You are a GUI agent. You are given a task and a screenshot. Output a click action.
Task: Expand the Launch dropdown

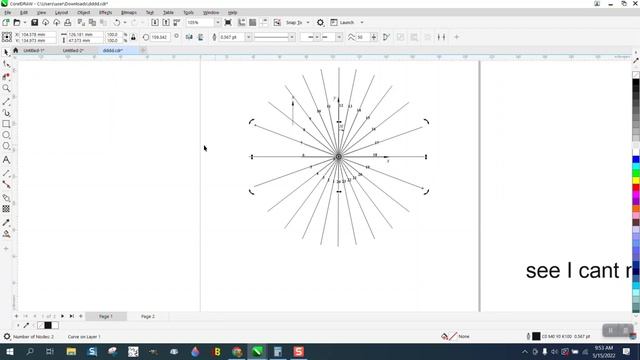(362, 22)
